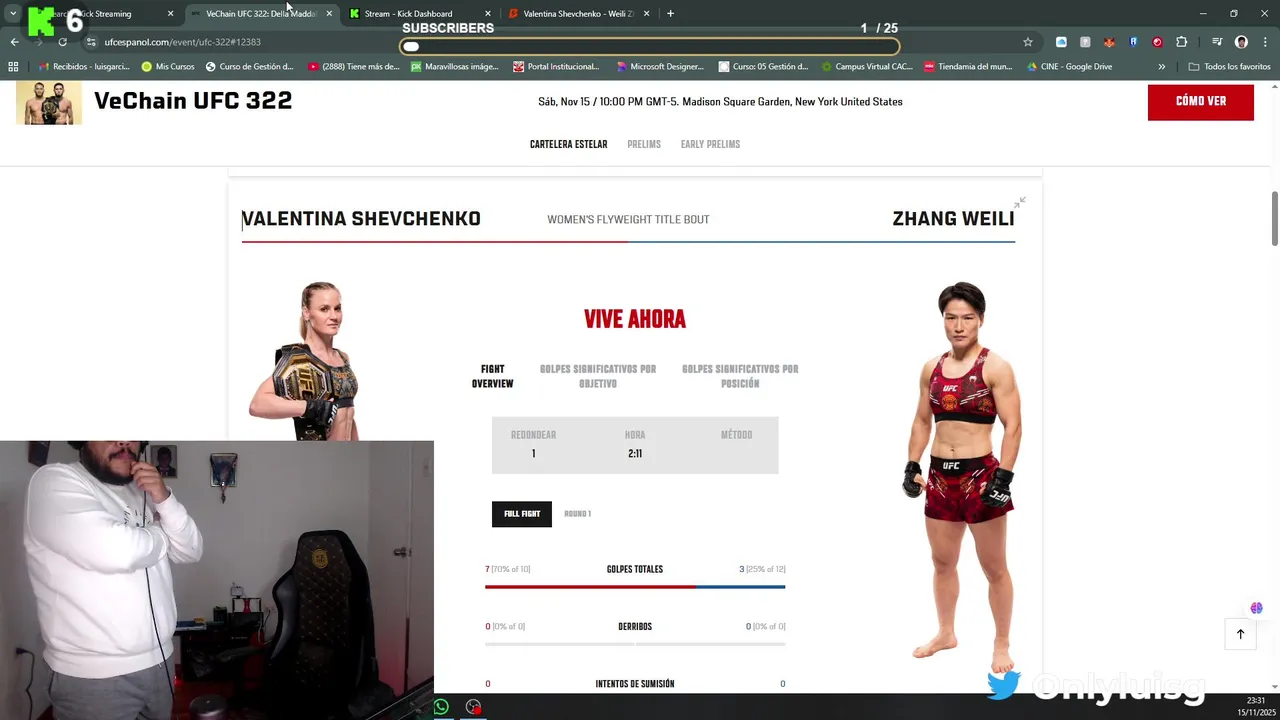
Task: Click the Twitter bird icon overlay
Action: [x=1004, y=685]
